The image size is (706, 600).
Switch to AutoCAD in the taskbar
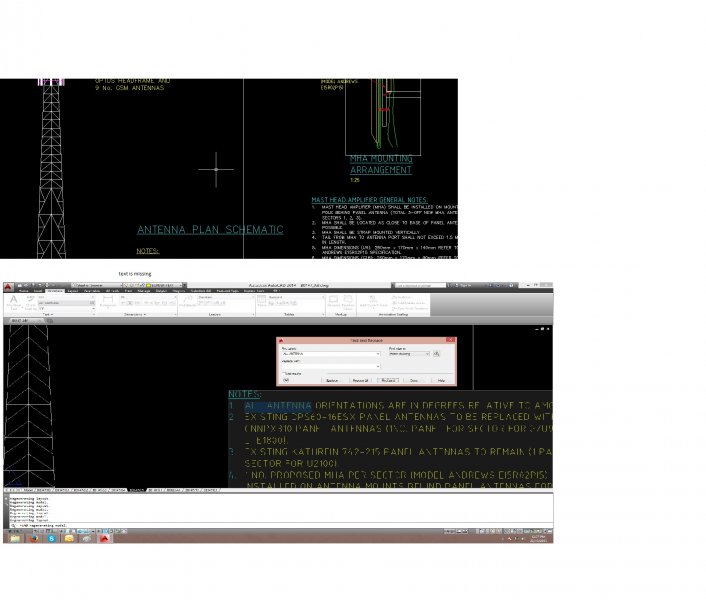104,538
